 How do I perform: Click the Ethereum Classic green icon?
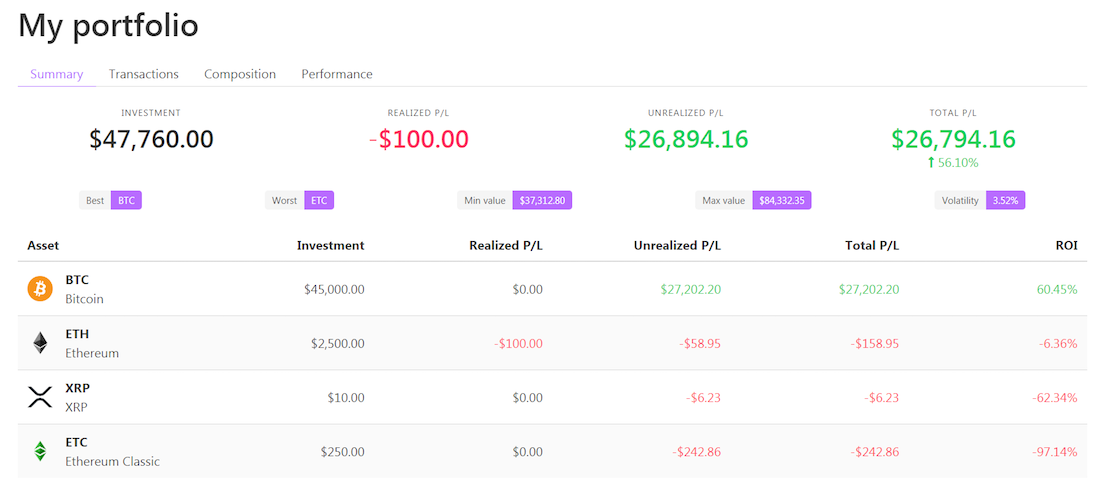click(39, 451)
